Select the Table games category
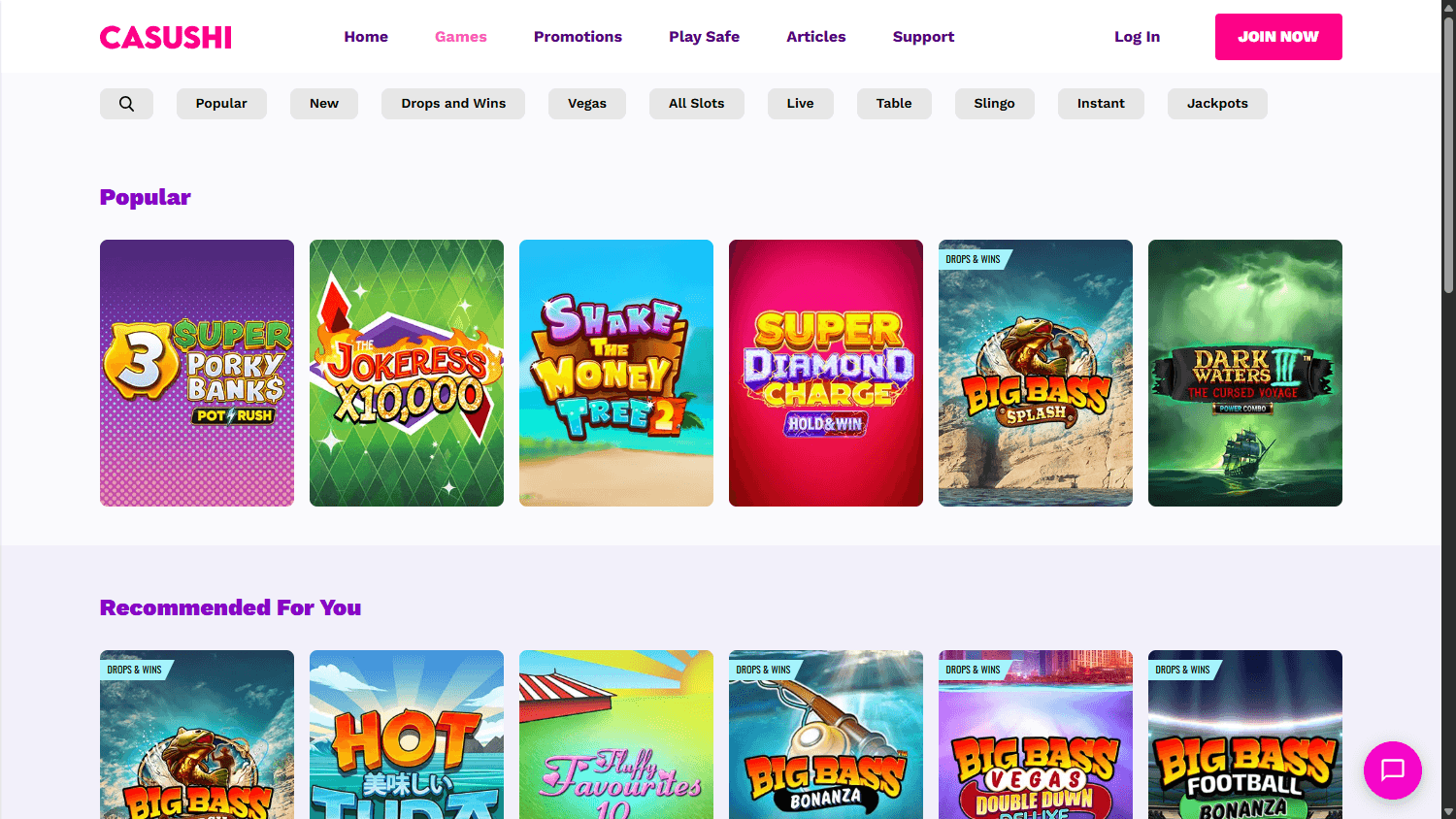 pyautogui.click(x=894, y=104)
